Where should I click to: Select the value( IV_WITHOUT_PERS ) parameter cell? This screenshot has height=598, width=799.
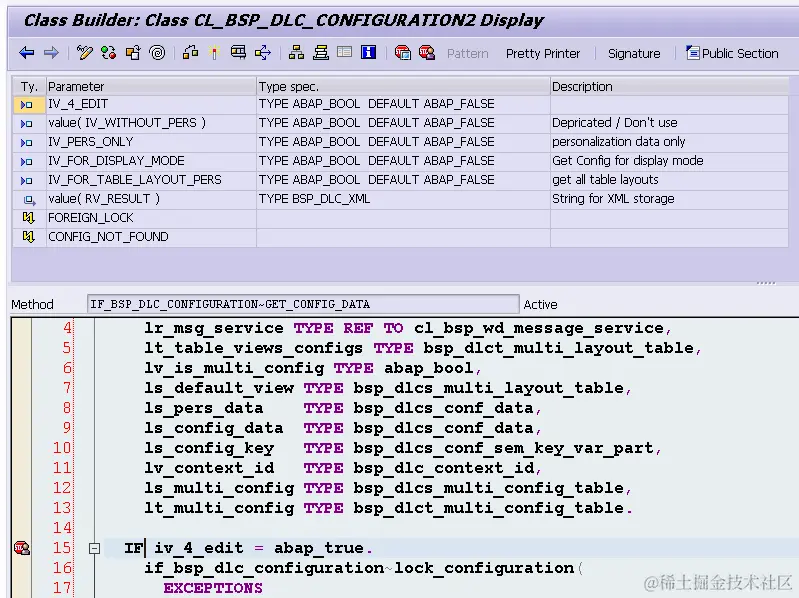coord(151,123)
